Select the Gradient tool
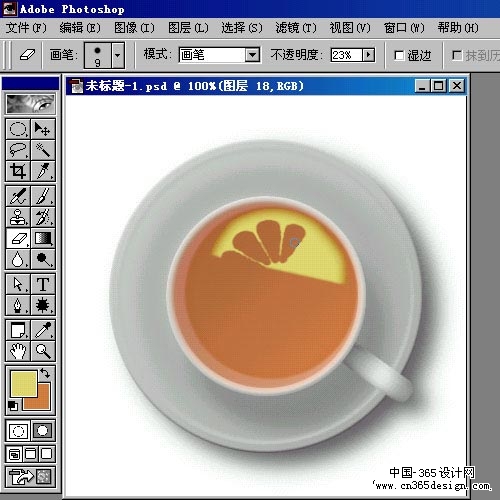Image resolution: width=500 pixels, height=500 pixels. tap(43, 238)
